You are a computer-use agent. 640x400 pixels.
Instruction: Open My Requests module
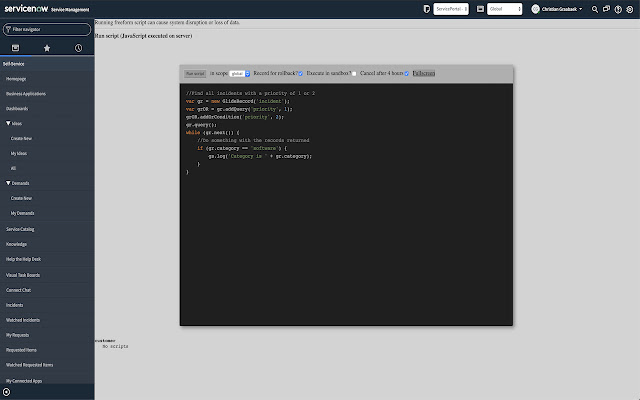pyautogui.click(x=18, y=335)
